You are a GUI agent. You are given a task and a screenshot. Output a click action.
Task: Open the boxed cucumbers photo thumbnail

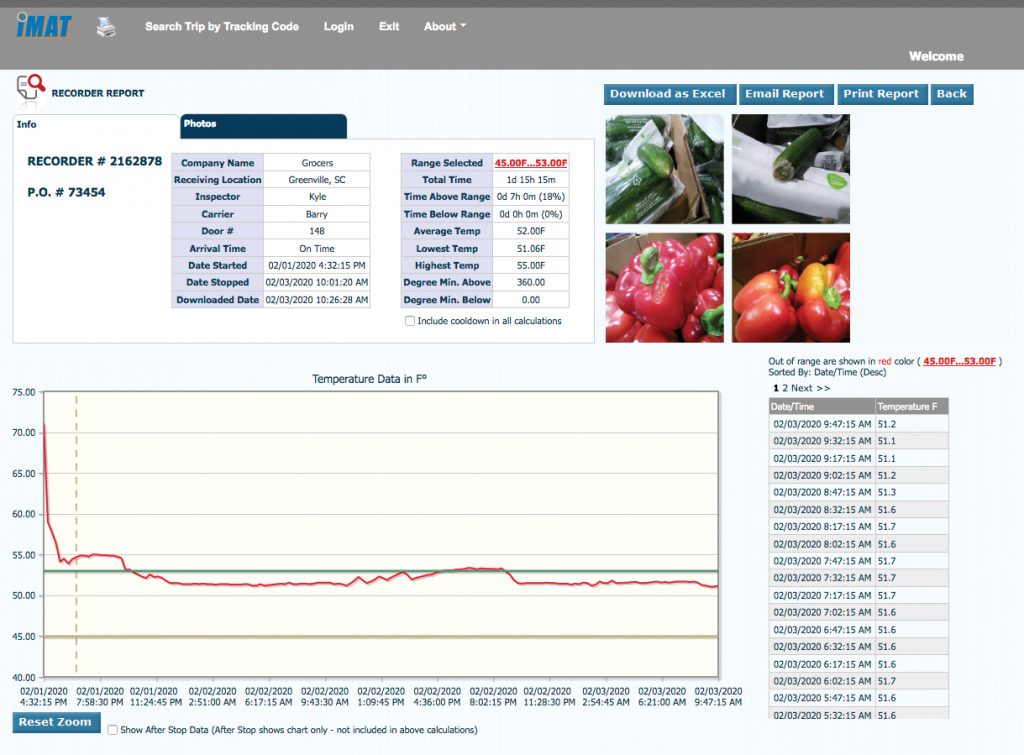click(x=664, y=169)
